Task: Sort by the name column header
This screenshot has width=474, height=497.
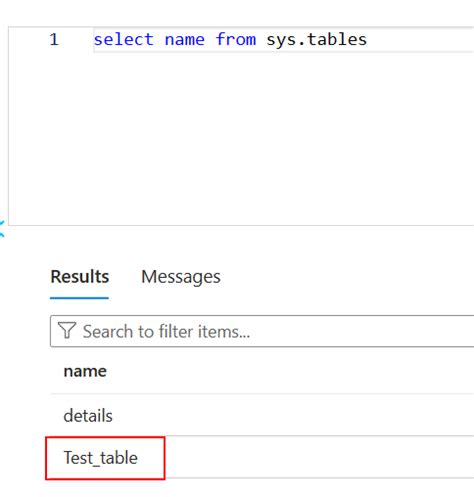Action: tap(85, 371)
